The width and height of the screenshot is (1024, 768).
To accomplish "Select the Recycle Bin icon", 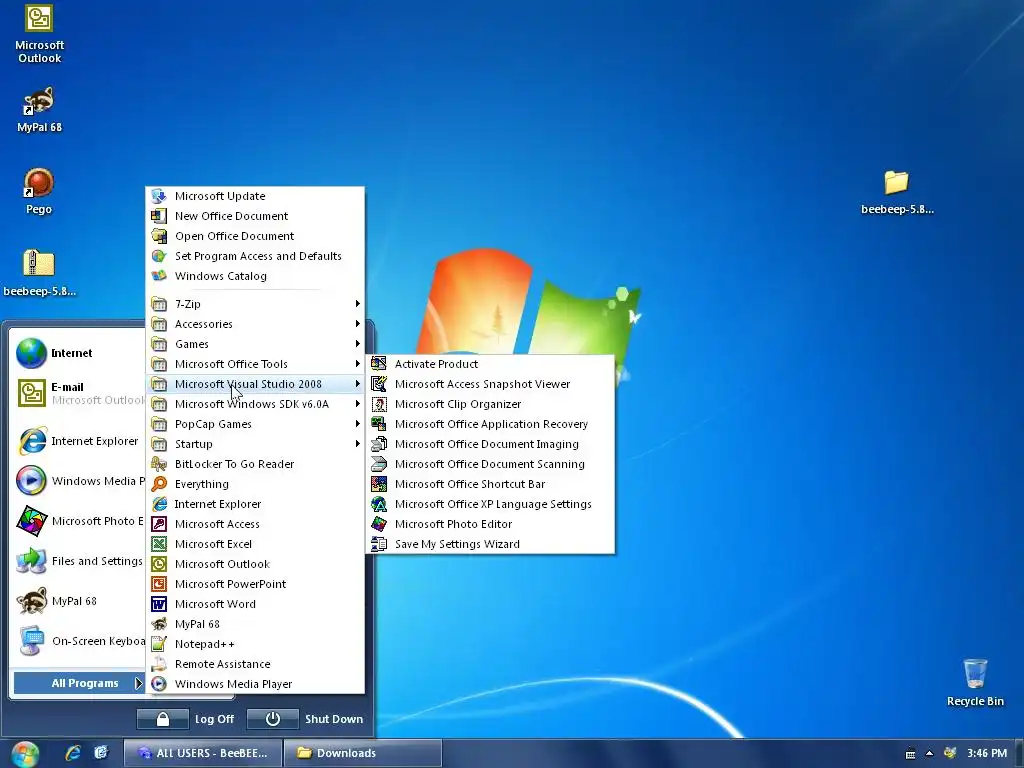I will pos(975,682).
